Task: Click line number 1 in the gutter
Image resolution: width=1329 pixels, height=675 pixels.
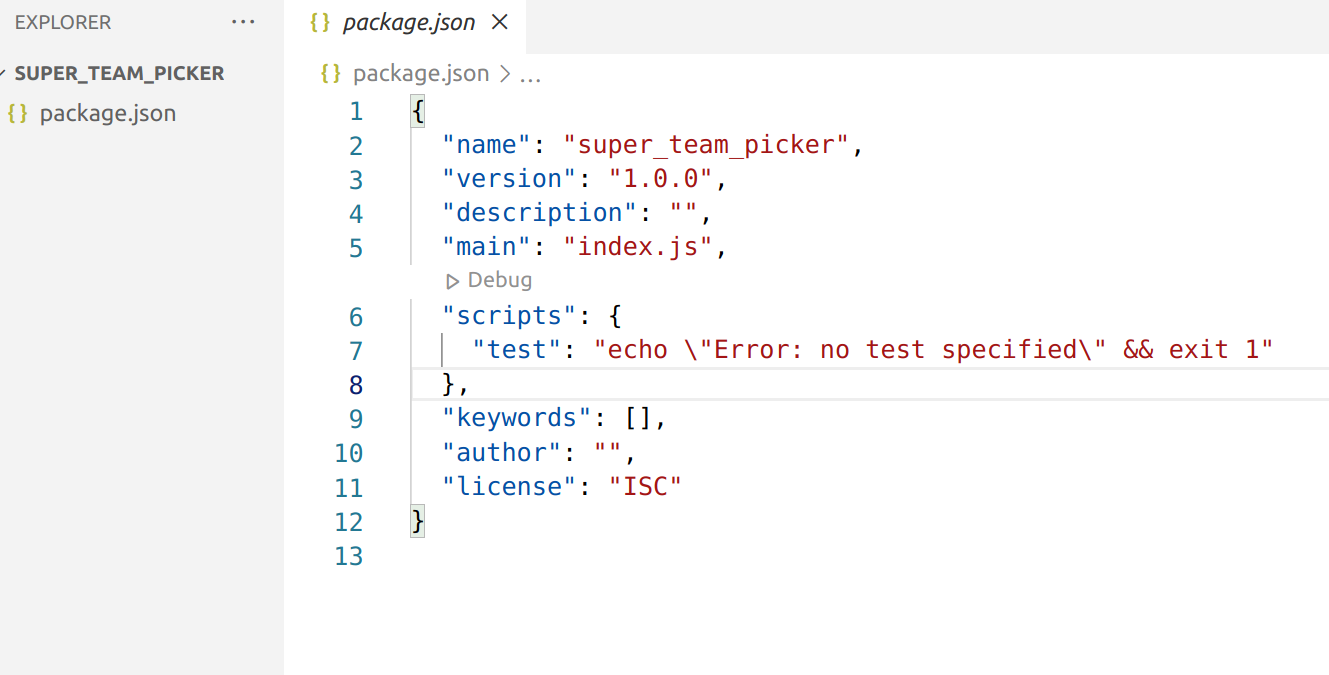Action: 356,111
